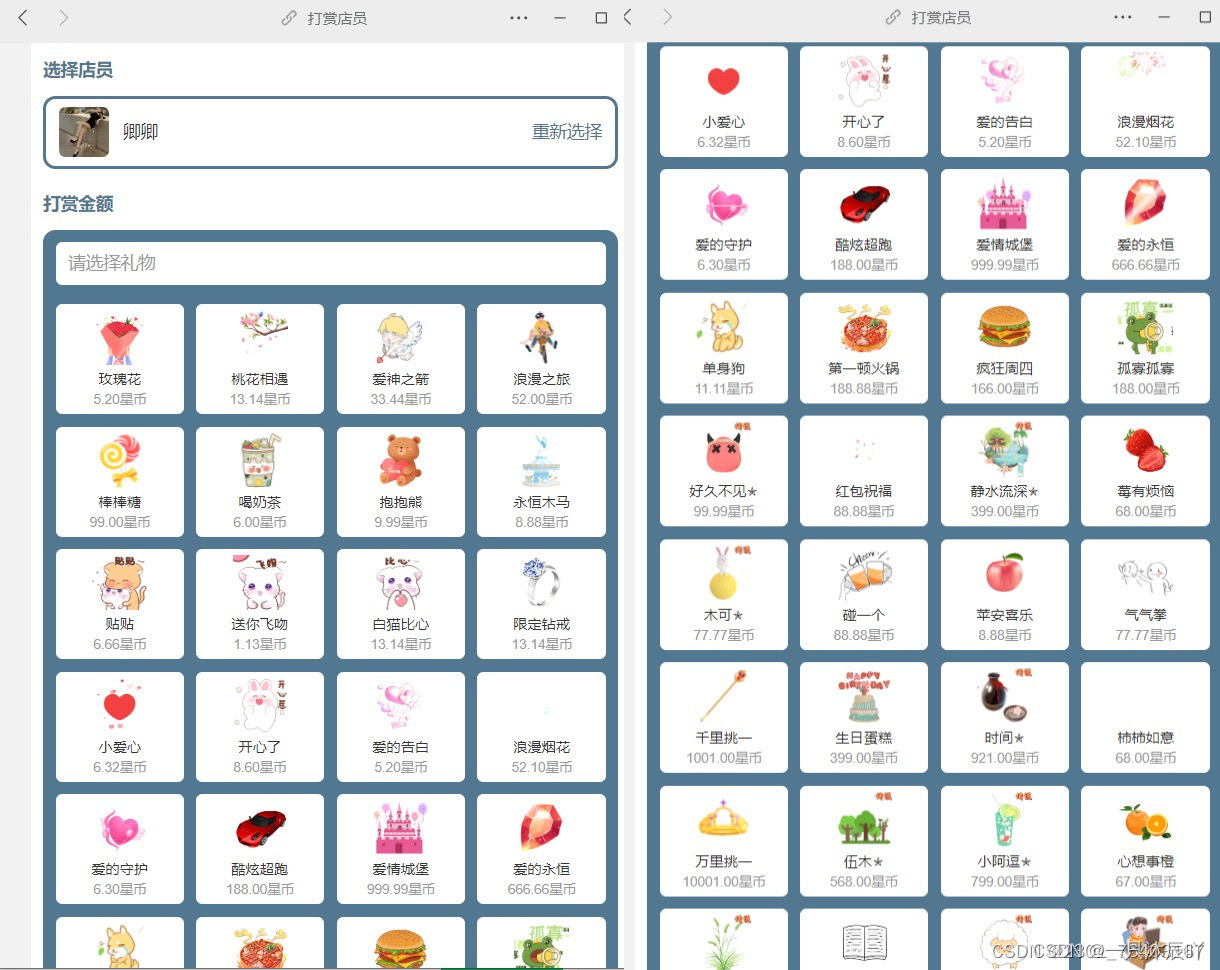Image resolution: width=1220 pixels, height=970 pixels.
Task: Click staff avatar thumbnail for 卿卿
Action: pyautogui.click(x=84, y=132)
